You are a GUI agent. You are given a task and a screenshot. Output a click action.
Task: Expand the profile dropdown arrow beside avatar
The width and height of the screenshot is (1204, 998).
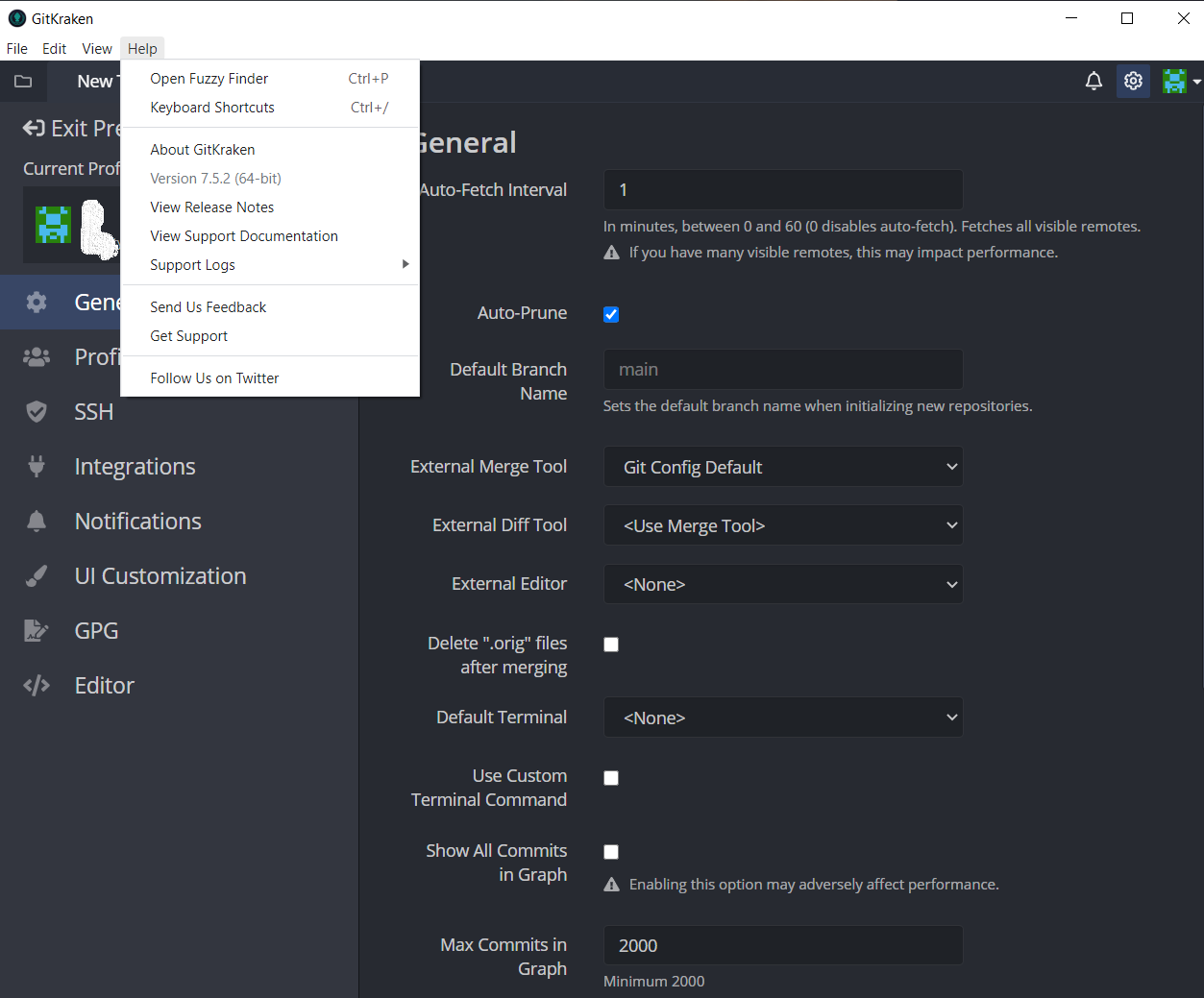click(x=1197, y=83)
